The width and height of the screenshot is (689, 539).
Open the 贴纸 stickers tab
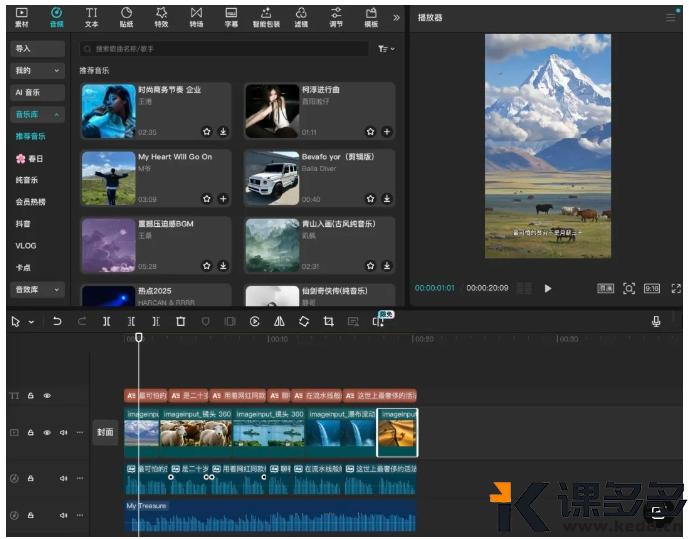(x=126, y=16)
